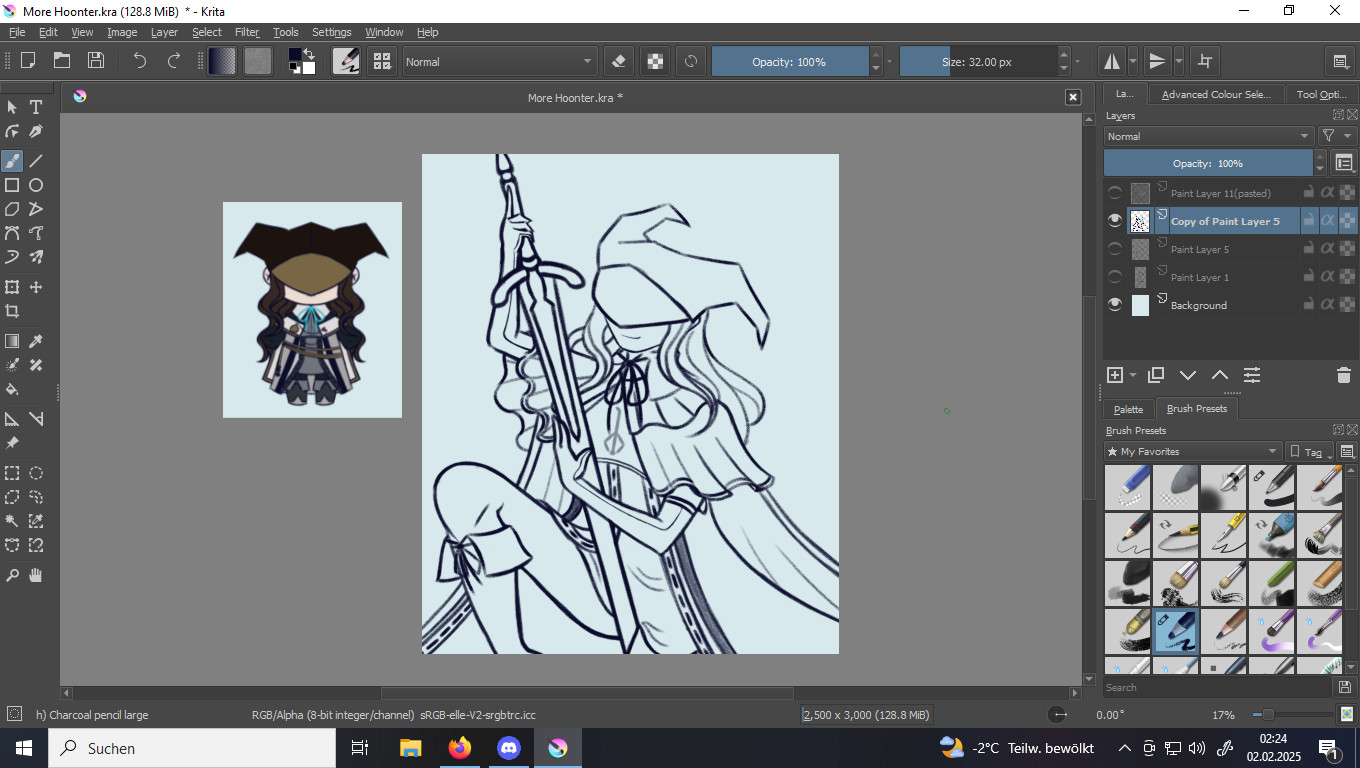Create a new document from toolbar

pos(28,61)
